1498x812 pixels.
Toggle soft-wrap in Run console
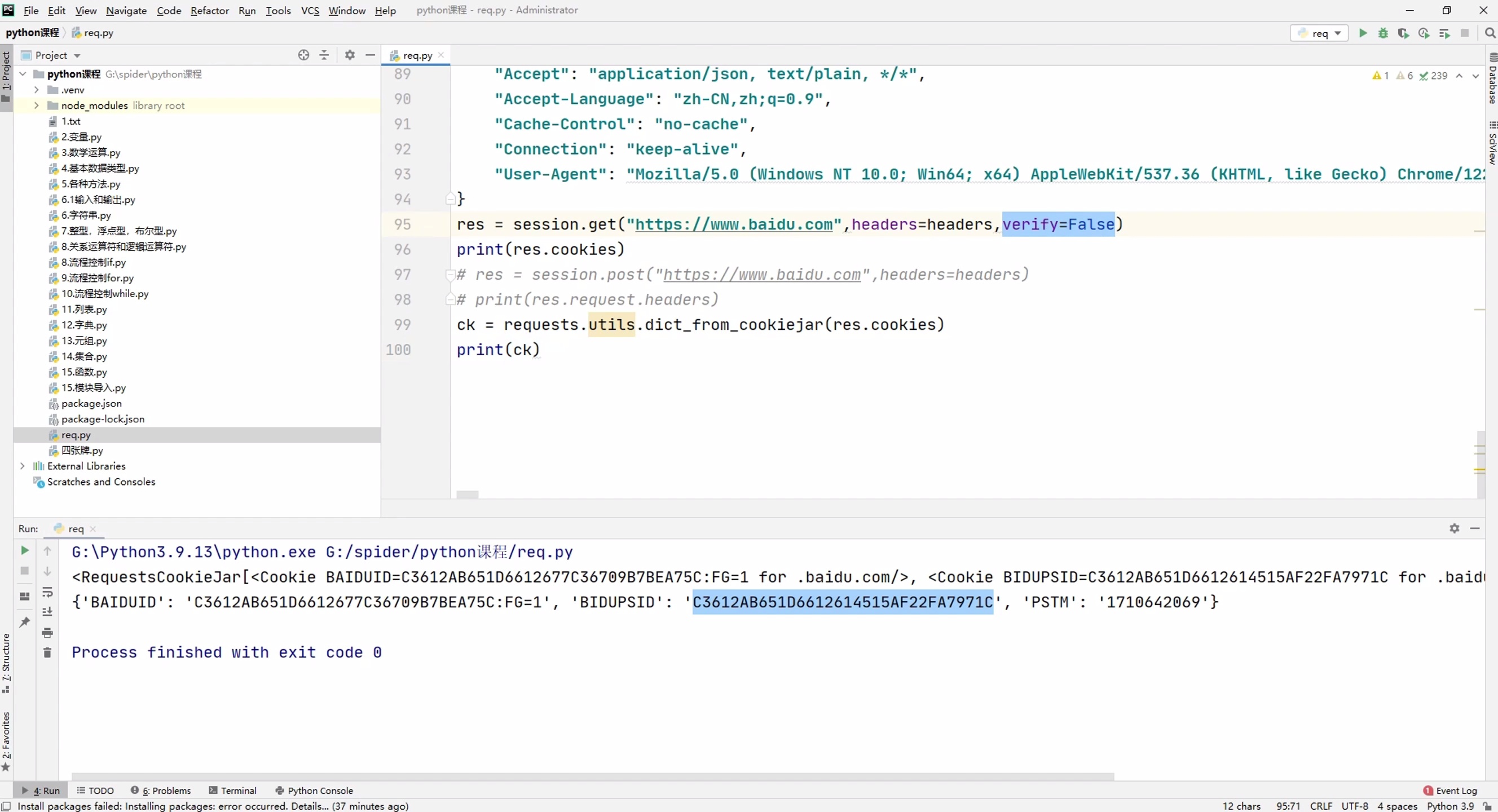point(48,592)
